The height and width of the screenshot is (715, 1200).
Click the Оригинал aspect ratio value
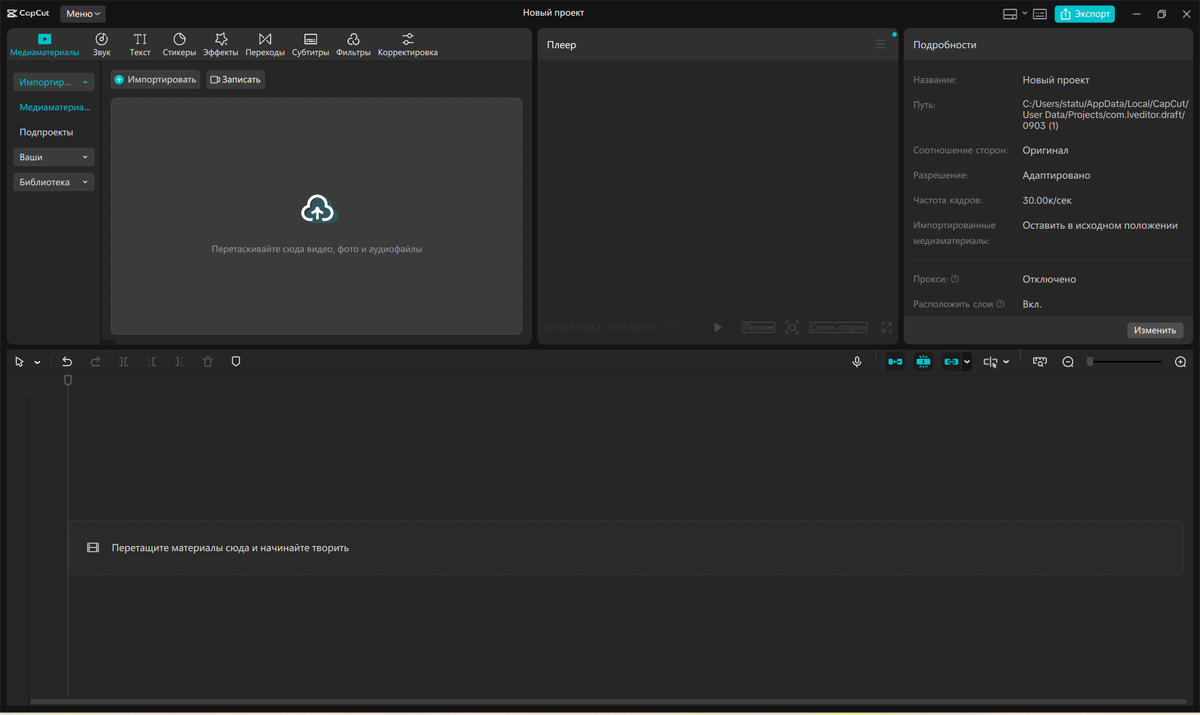click(1045, 150)
